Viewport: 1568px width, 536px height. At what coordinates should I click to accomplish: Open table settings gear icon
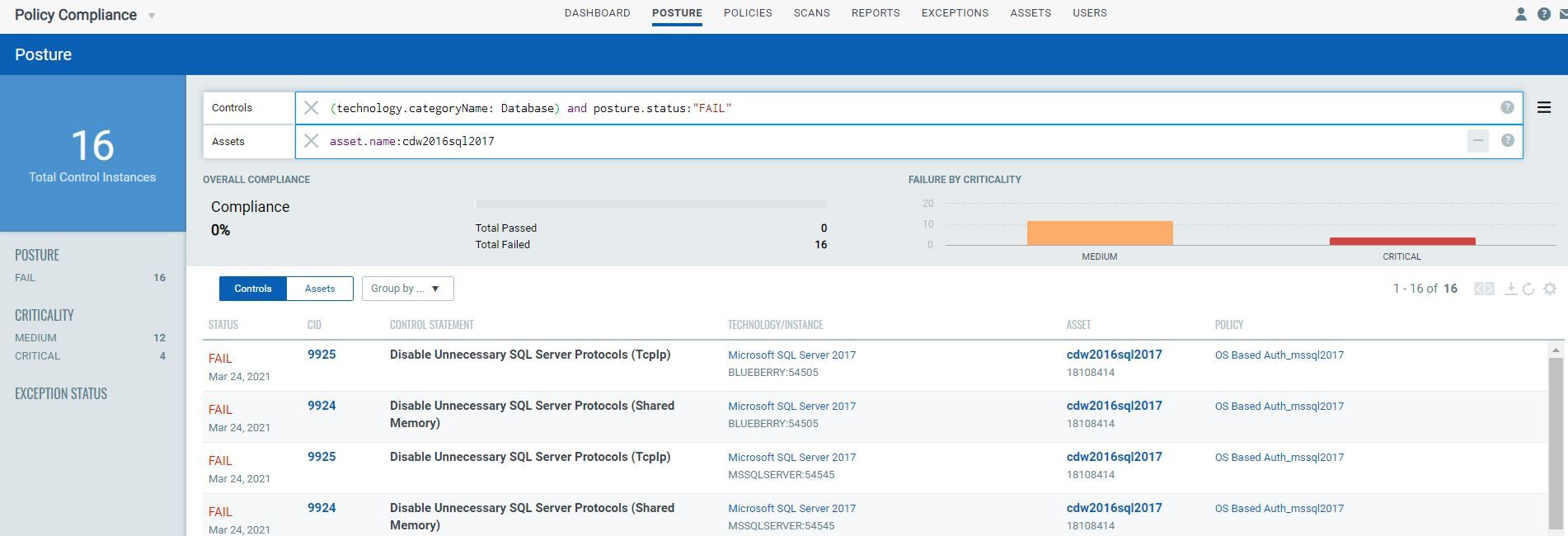tap(1550, 289)
